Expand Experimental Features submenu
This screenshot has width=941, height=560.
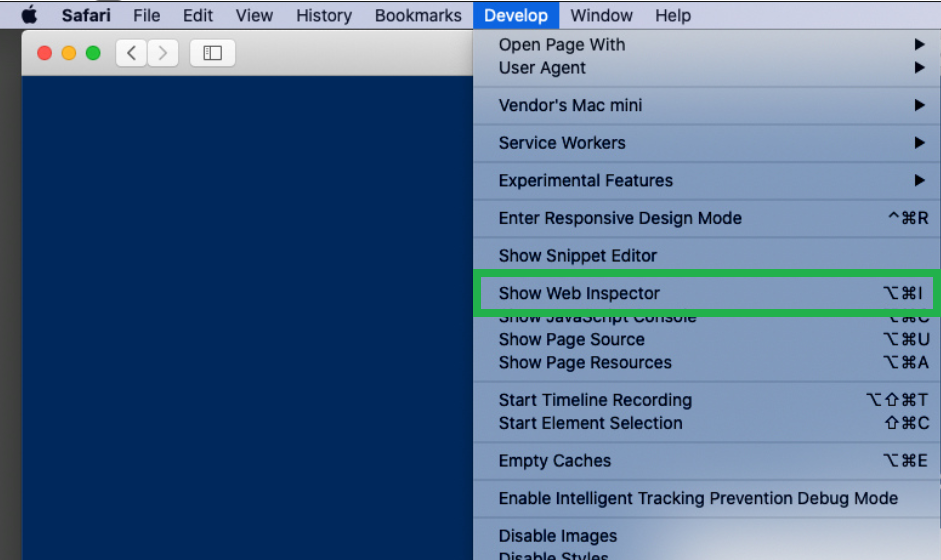pyautogui.click(x=707, y=181)
